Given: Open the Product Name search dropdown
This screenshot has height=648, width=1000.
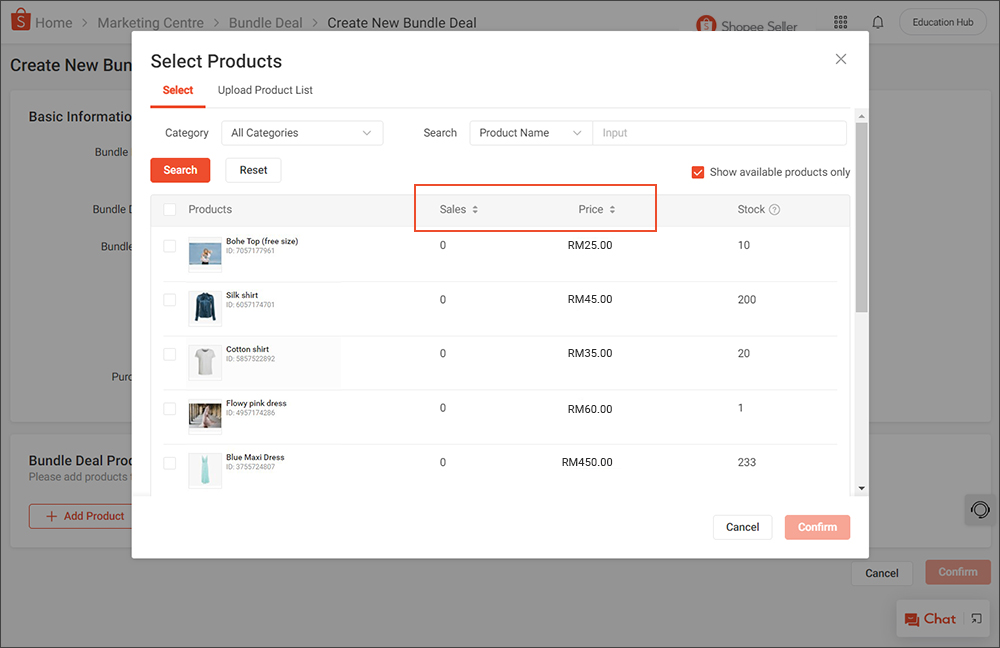Looking at the screenshot, I should point(530,132).
